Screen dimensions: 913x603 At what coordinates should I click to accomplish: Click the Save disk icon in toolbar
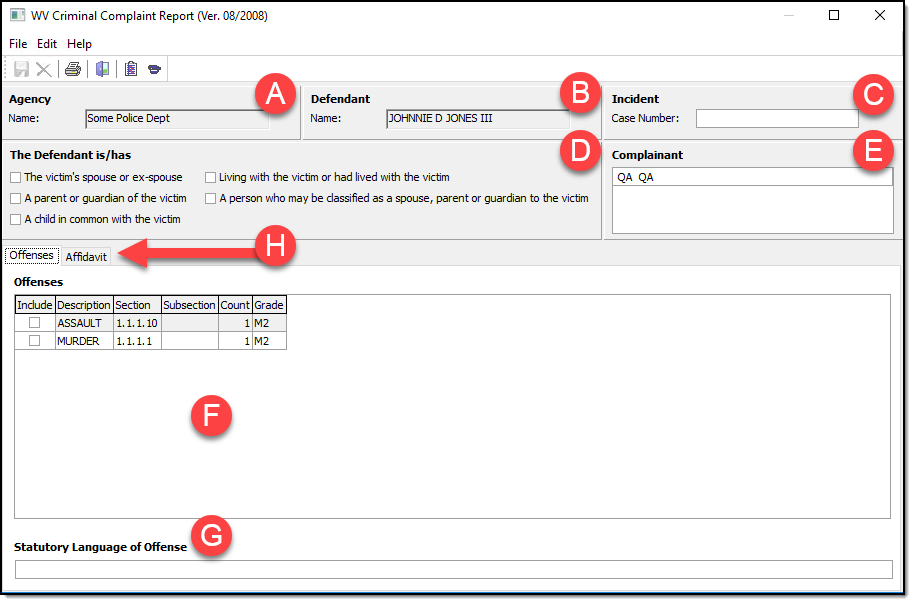(x=22, y=69)
